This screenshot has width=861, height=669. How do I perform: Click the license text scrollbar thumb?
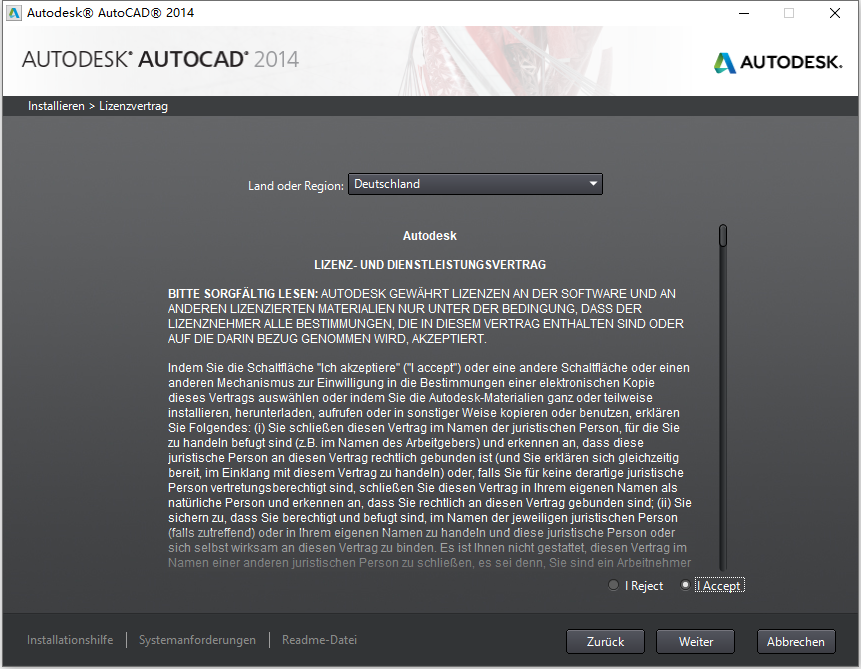723,236
